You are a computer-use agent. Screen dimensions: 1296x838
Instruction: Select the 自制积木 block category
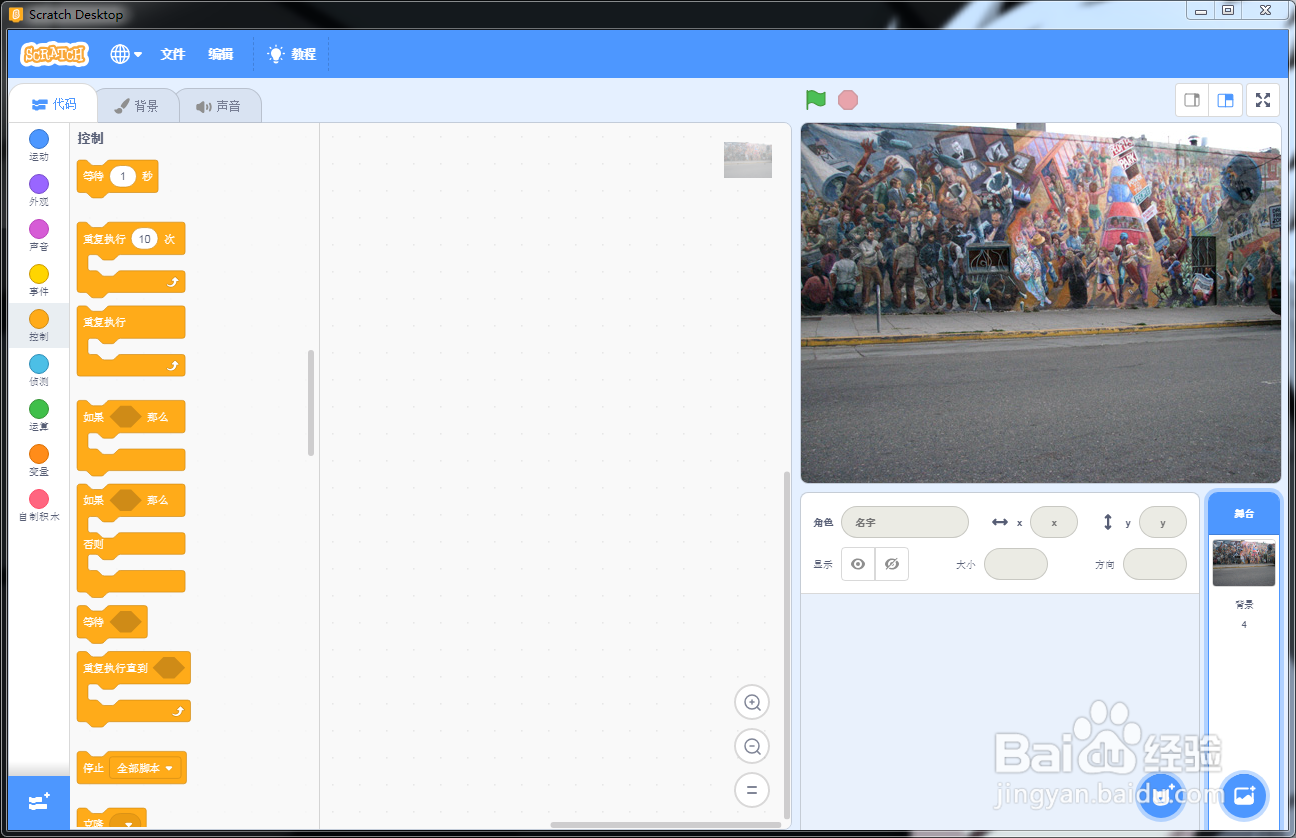pyautogui.click(x=38, y=505)
